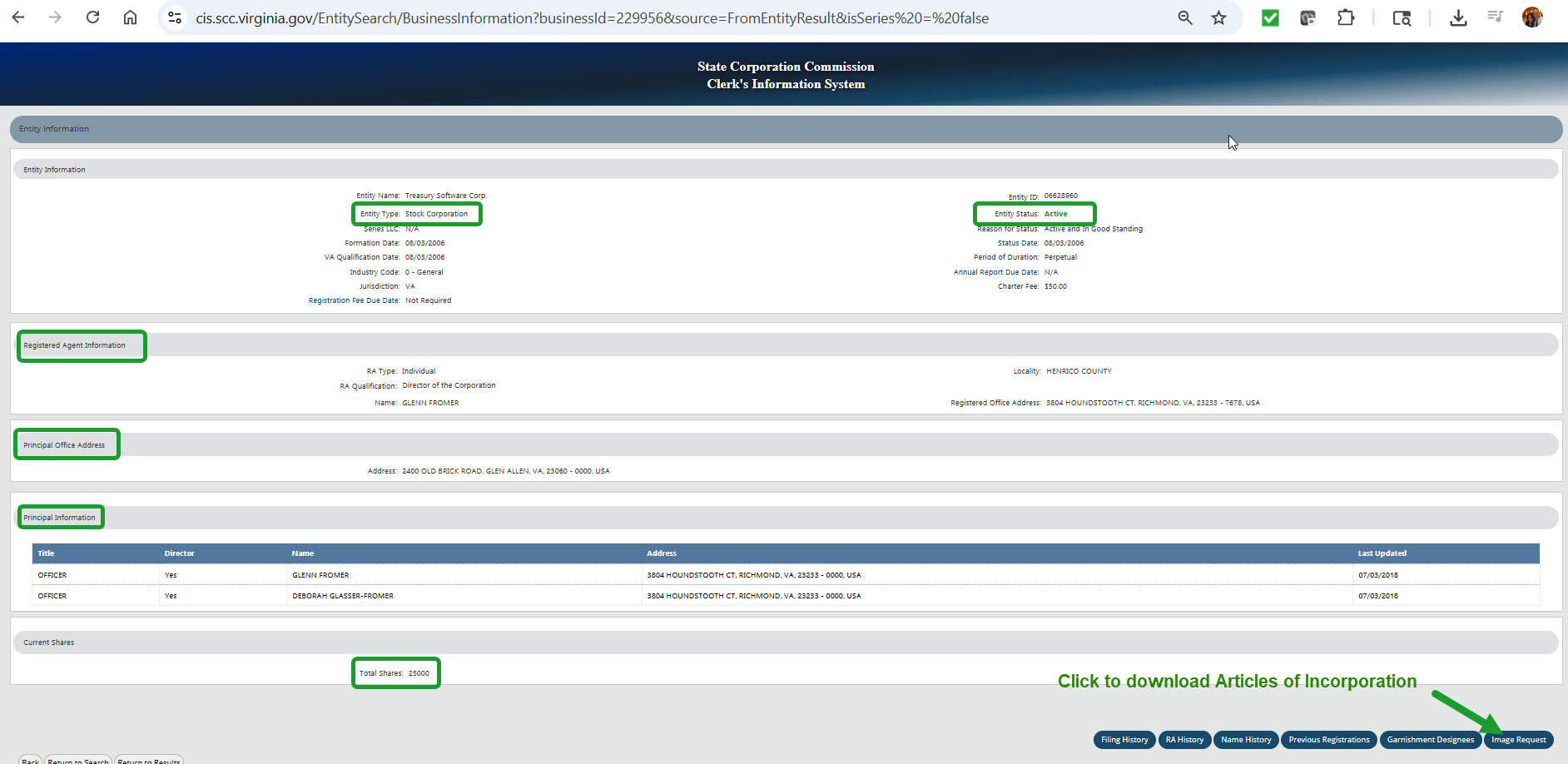Click the Return to Search button
This screenshot has width=1568, height=764.
[x=78, y=760]
